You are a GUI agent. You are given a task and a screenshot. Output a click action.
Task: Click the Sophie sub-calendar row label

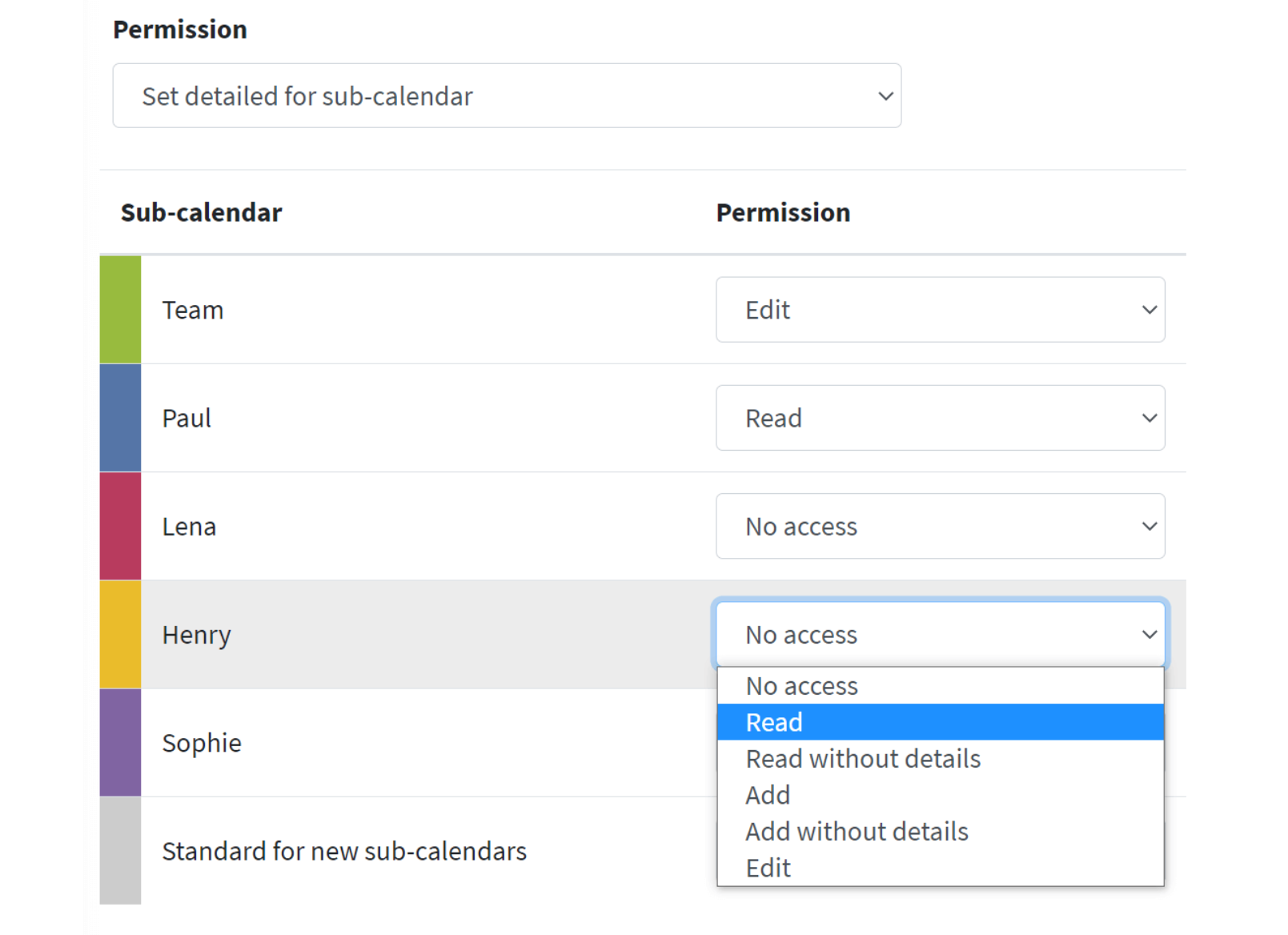(202, 743)
